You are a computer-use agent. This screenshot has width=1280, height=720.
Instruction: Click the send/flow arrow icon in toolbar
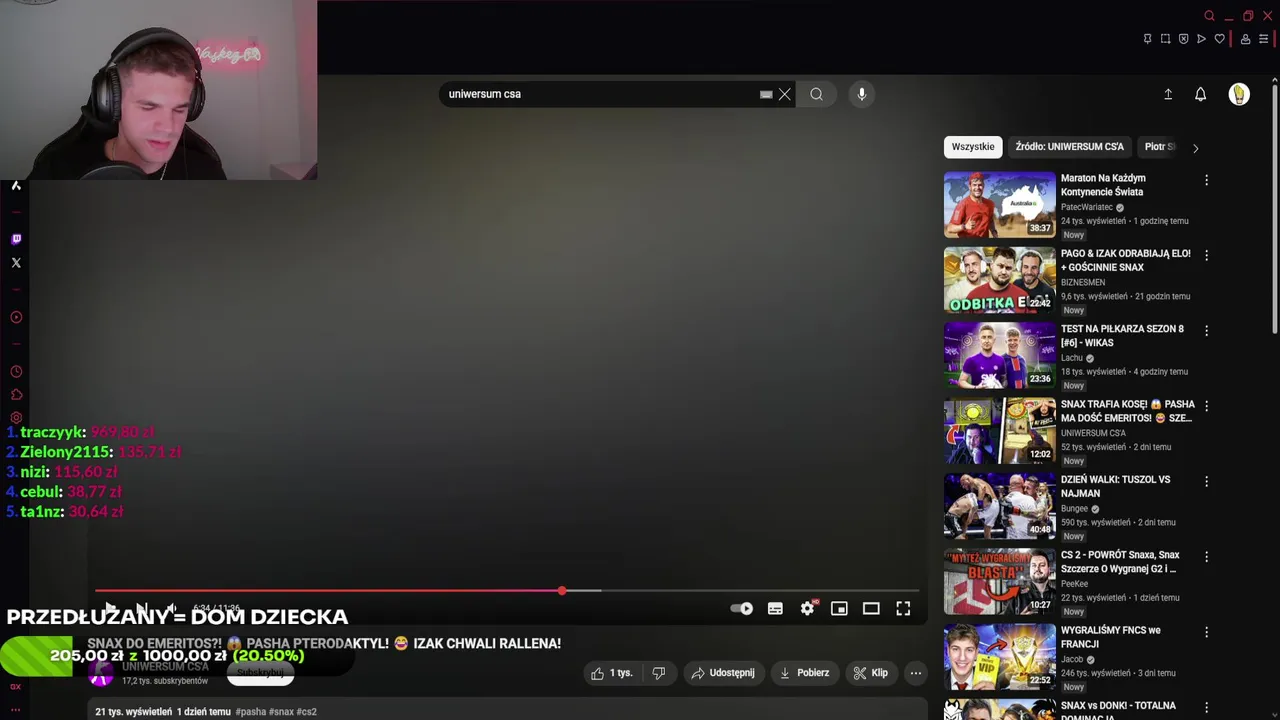(1201, 39)
